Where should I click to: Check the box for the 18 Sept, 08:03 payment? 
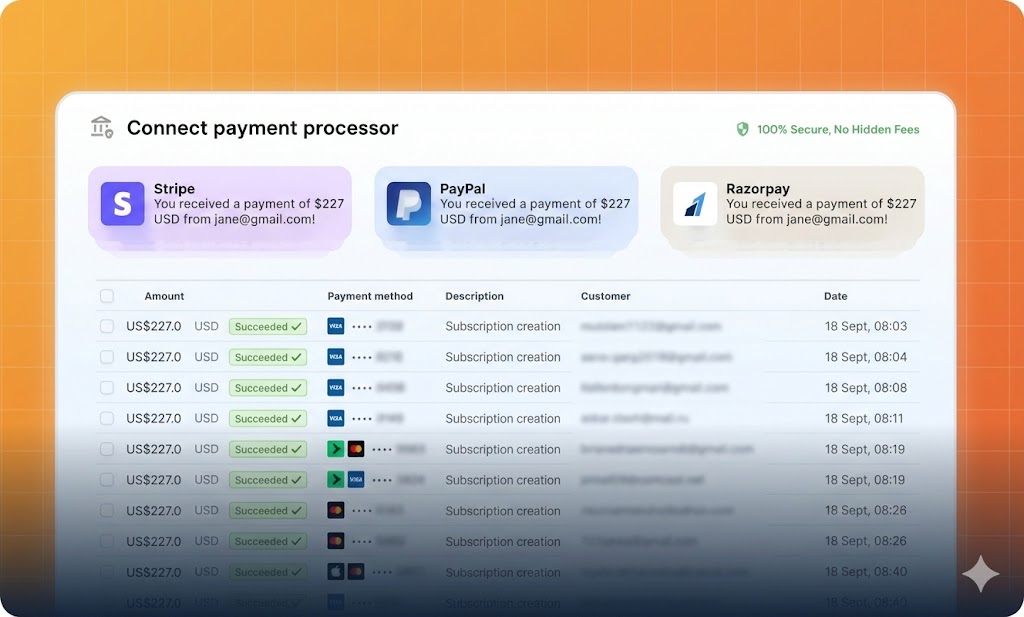pos(107,326)
